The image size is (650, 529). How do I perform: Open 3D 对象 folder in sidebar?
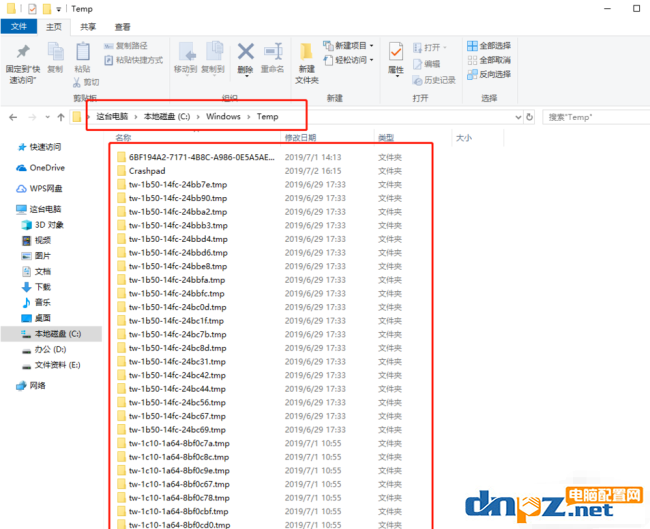click(x=43, y=225)
